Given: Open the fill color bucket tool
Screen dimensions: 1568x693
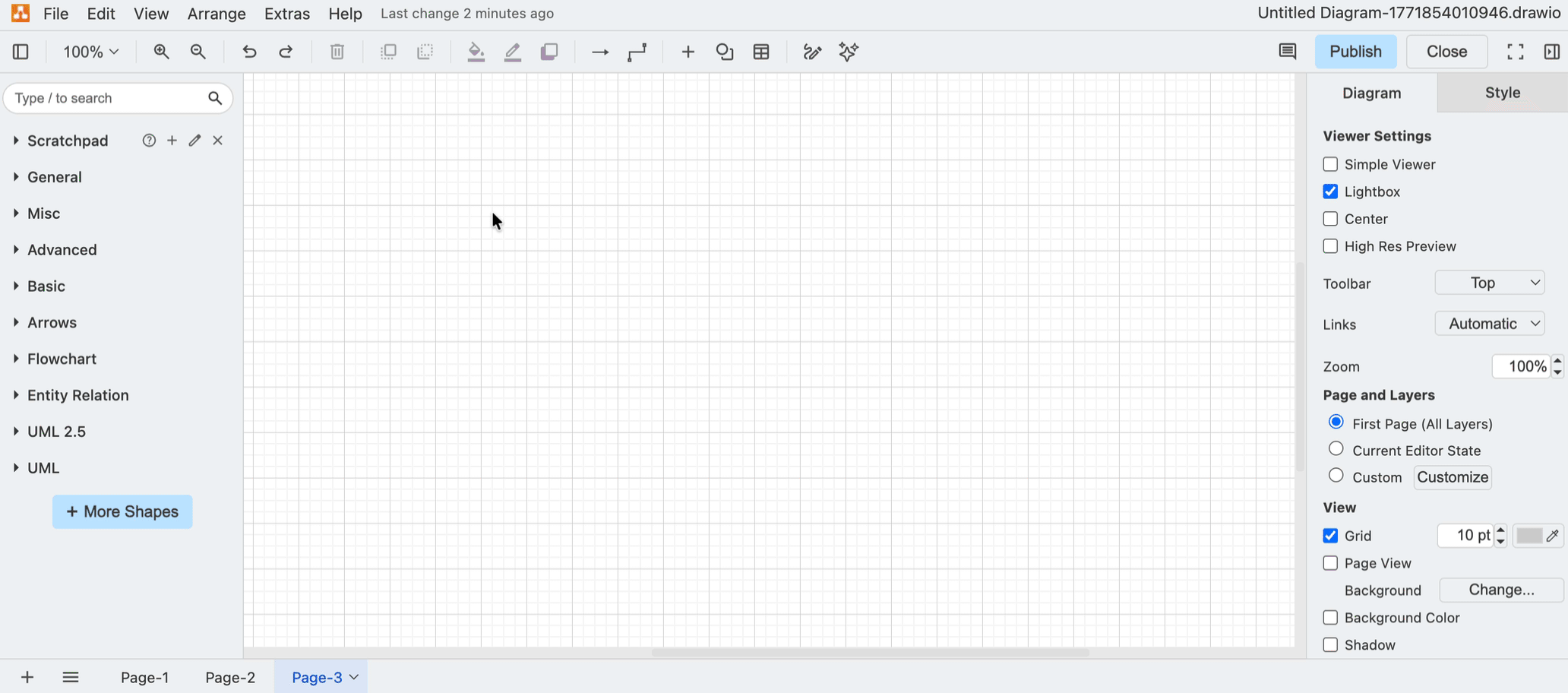Looking at the screenshot, I should [476, 52].
